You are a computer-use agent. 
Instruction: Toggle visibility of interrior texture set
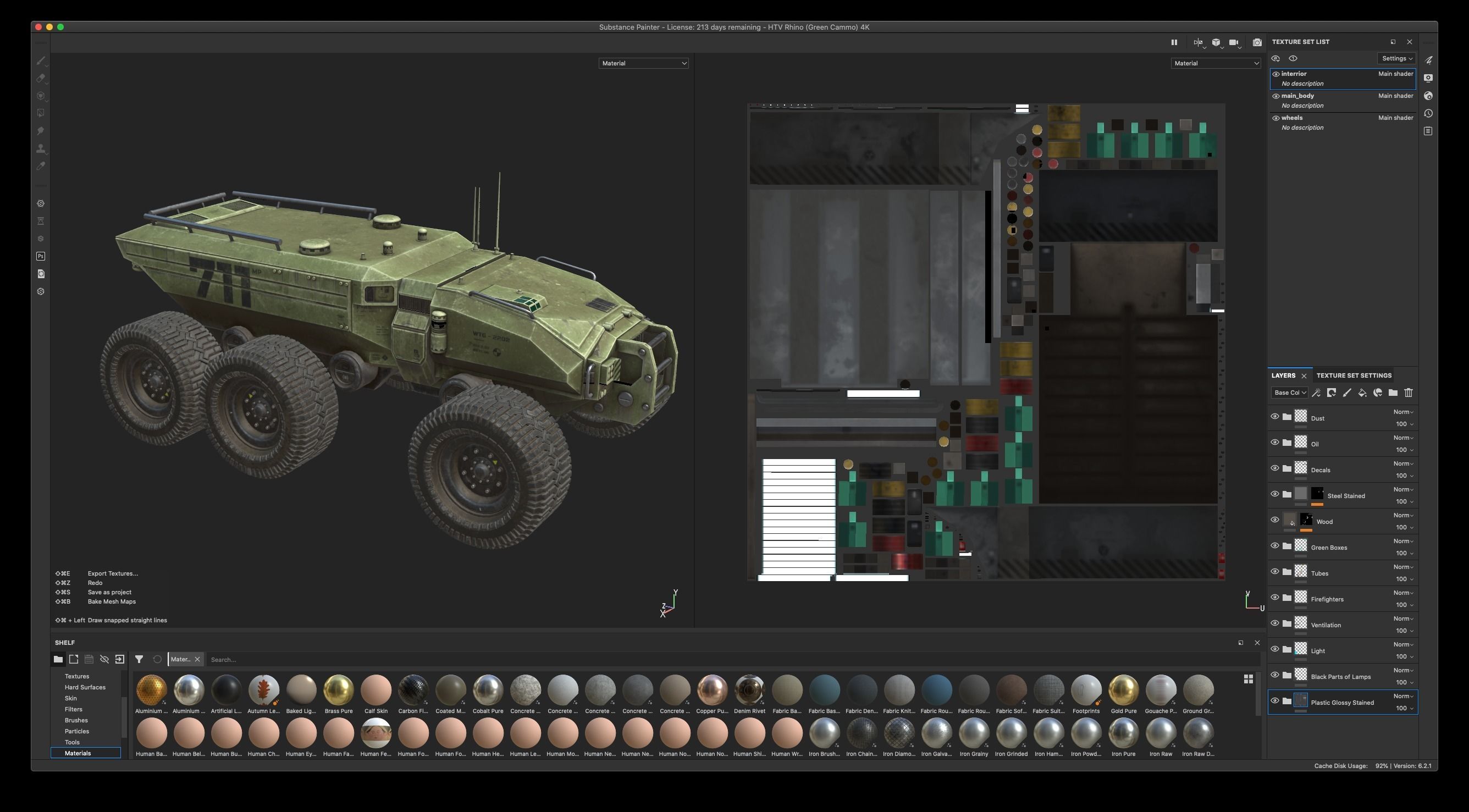tap(1275, 74)
